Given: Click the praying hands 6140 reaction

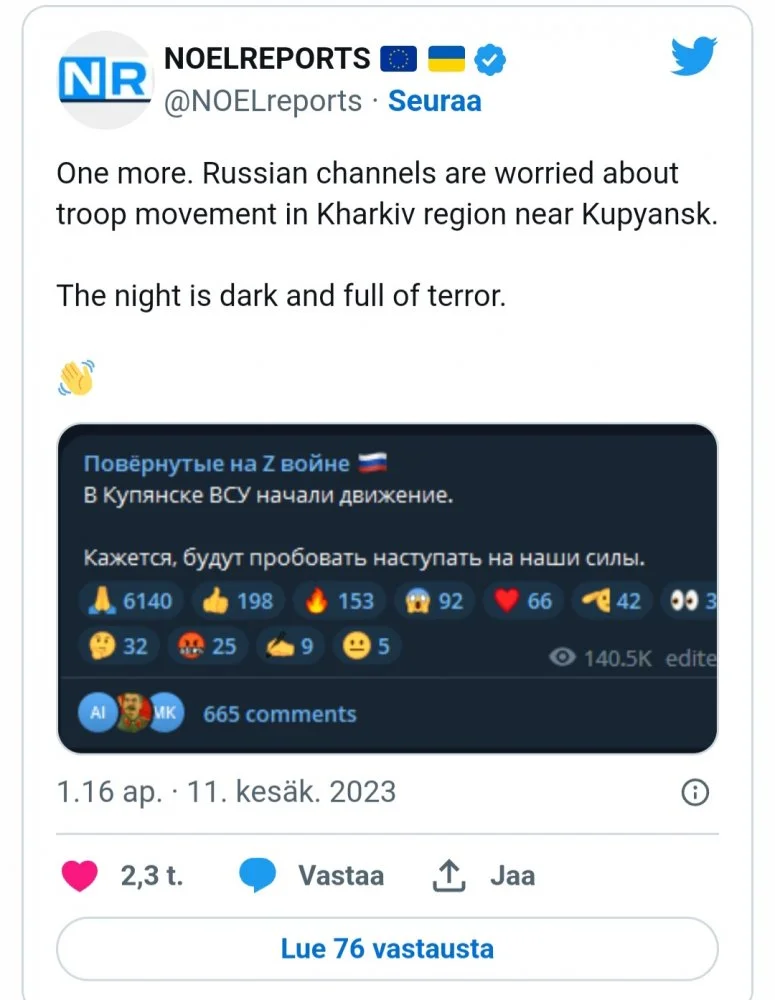Looking at the screenshot, I should click(128, 600).
